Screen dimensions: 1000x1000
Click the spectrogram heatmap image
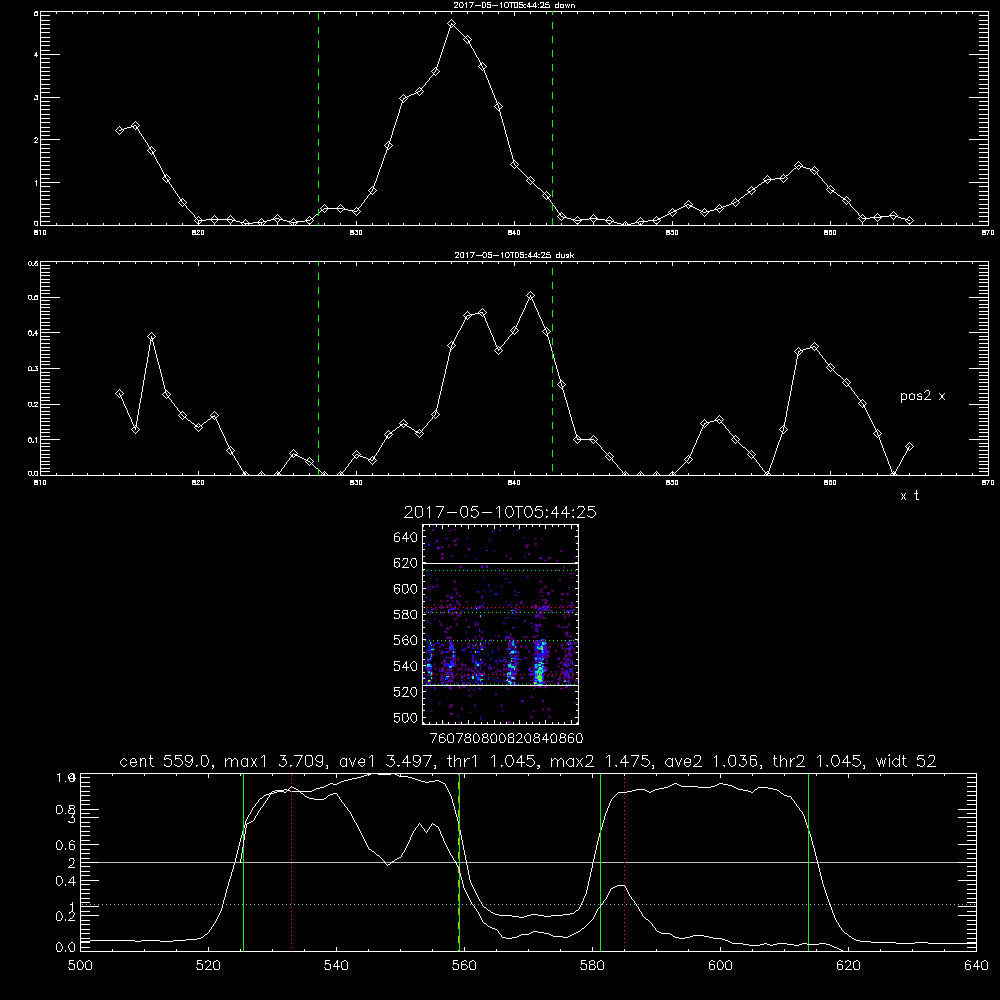point(501,624)
